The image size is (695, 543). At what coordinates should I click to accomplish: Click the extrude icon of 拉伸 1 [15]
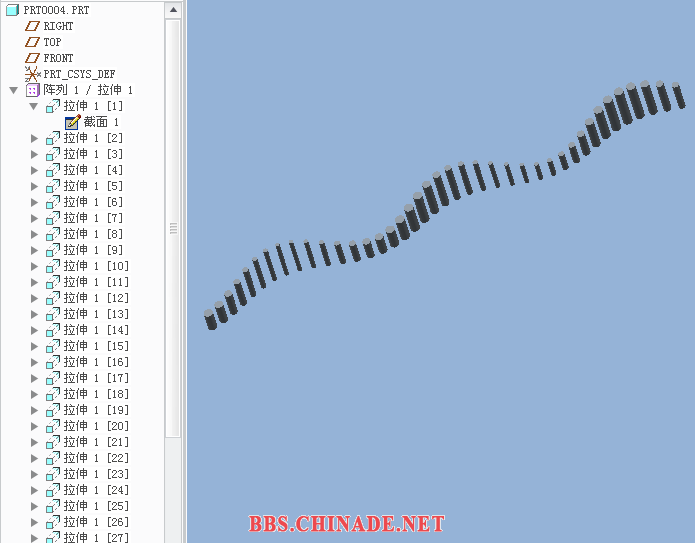(x=53, y=346)
